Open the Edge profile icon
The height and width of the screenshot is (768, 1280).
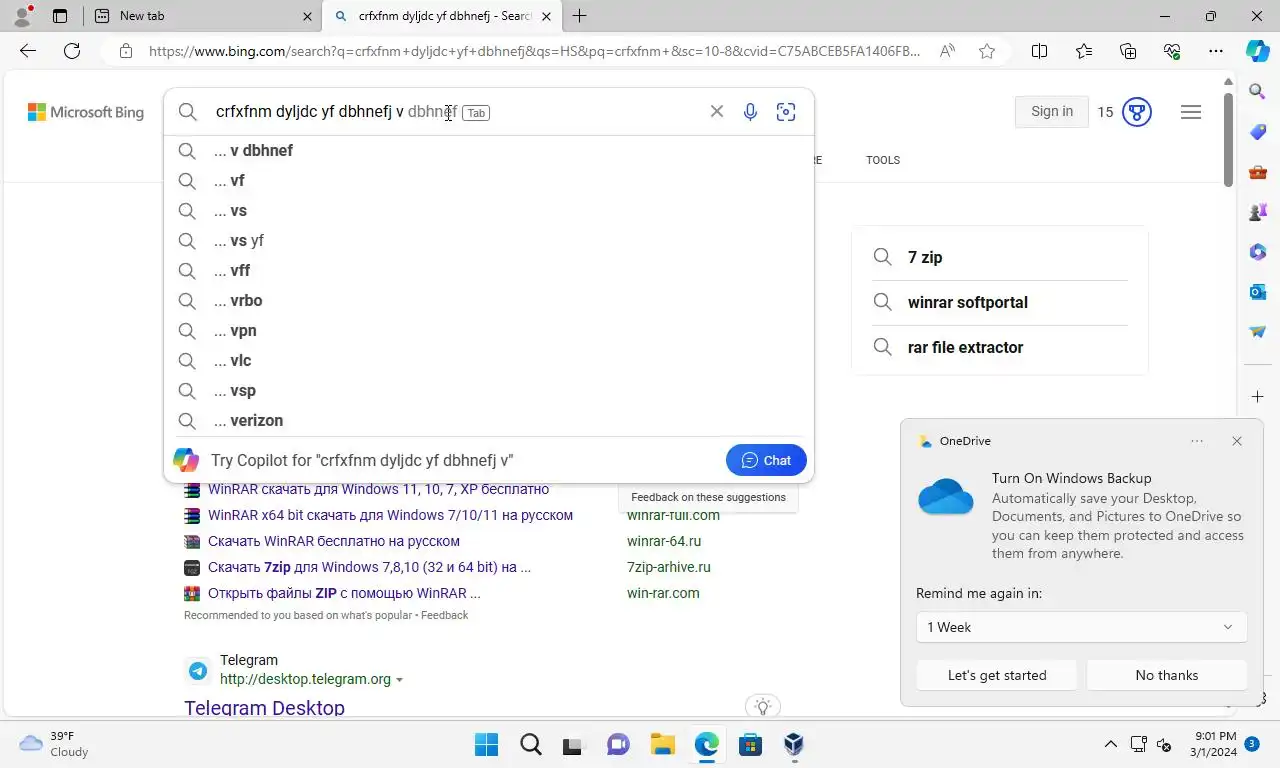[x=22, y=16]
